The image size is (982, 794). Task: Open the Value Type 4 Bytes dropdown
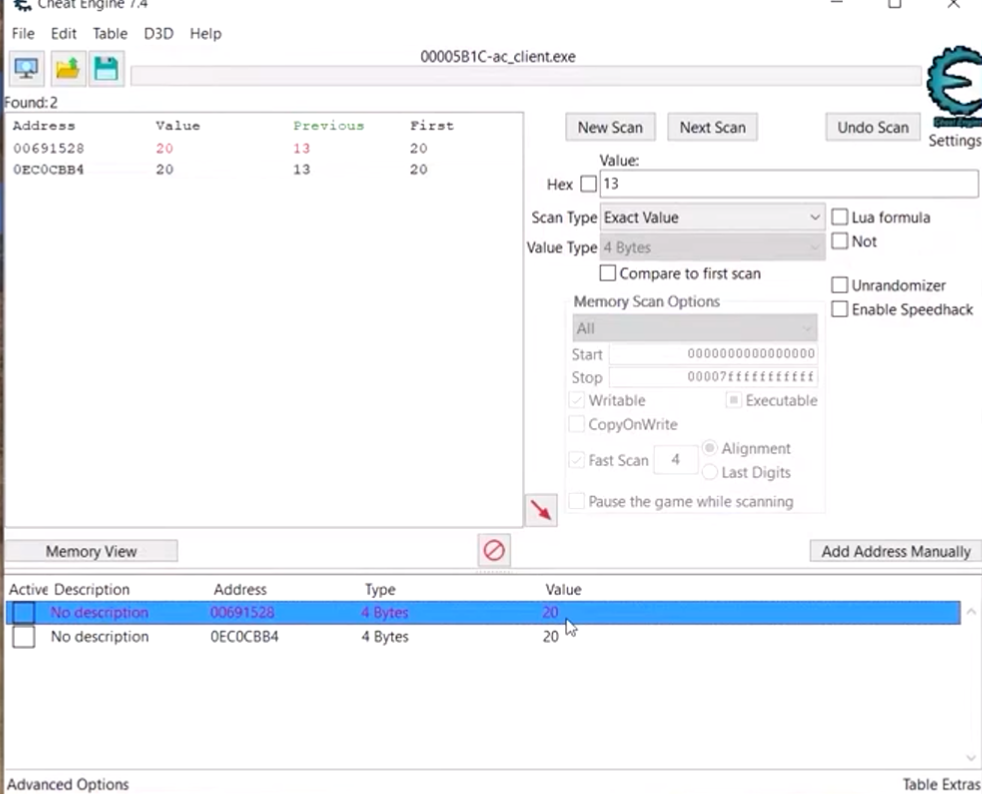point(712,247)
